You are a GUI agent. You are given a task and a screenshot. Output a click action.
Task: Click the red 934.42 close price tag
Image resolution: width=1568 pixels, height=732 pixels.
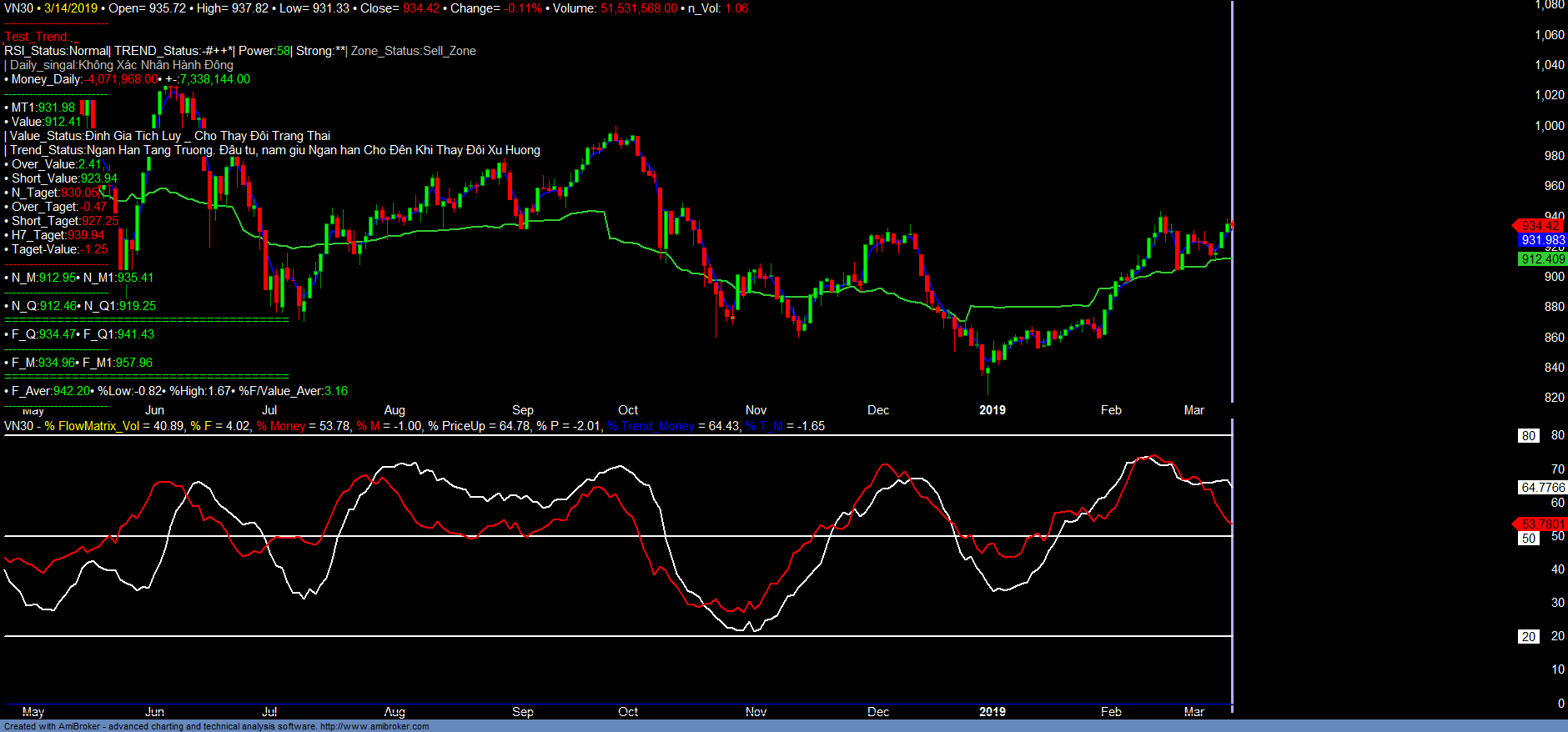tap(1540, 226)
